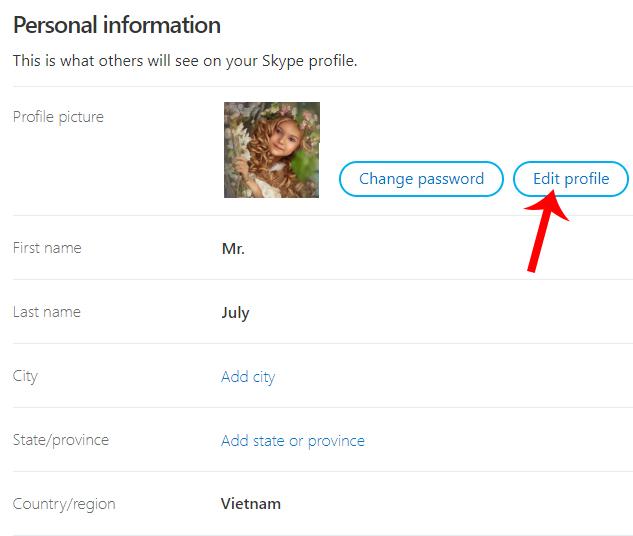Click the profile picture thumbnail
633x536 pixels.
click(271, 150)
